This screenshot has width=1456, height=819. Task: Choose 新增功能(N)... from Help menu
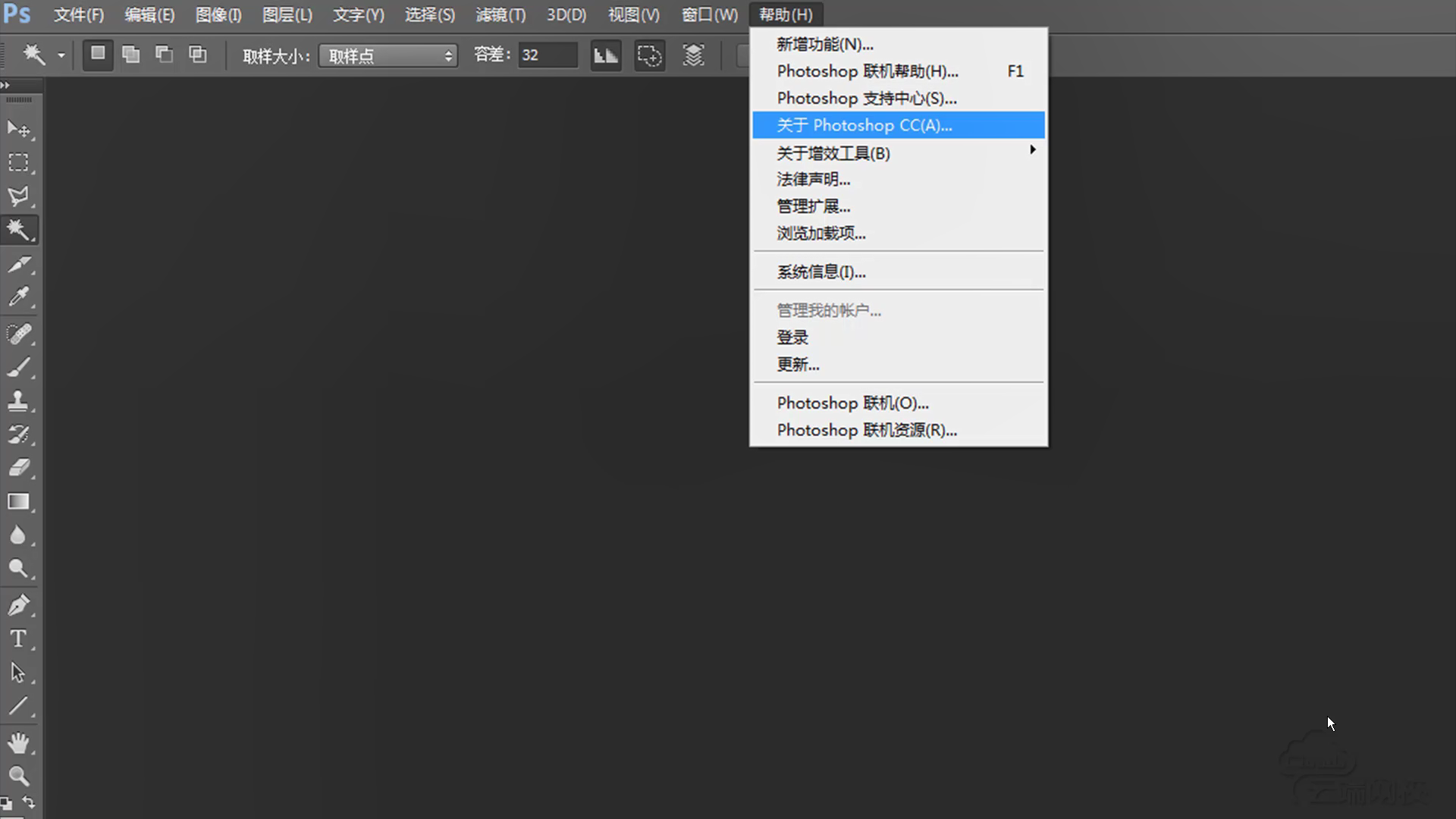pyautogui.click(x=899, y=44)
